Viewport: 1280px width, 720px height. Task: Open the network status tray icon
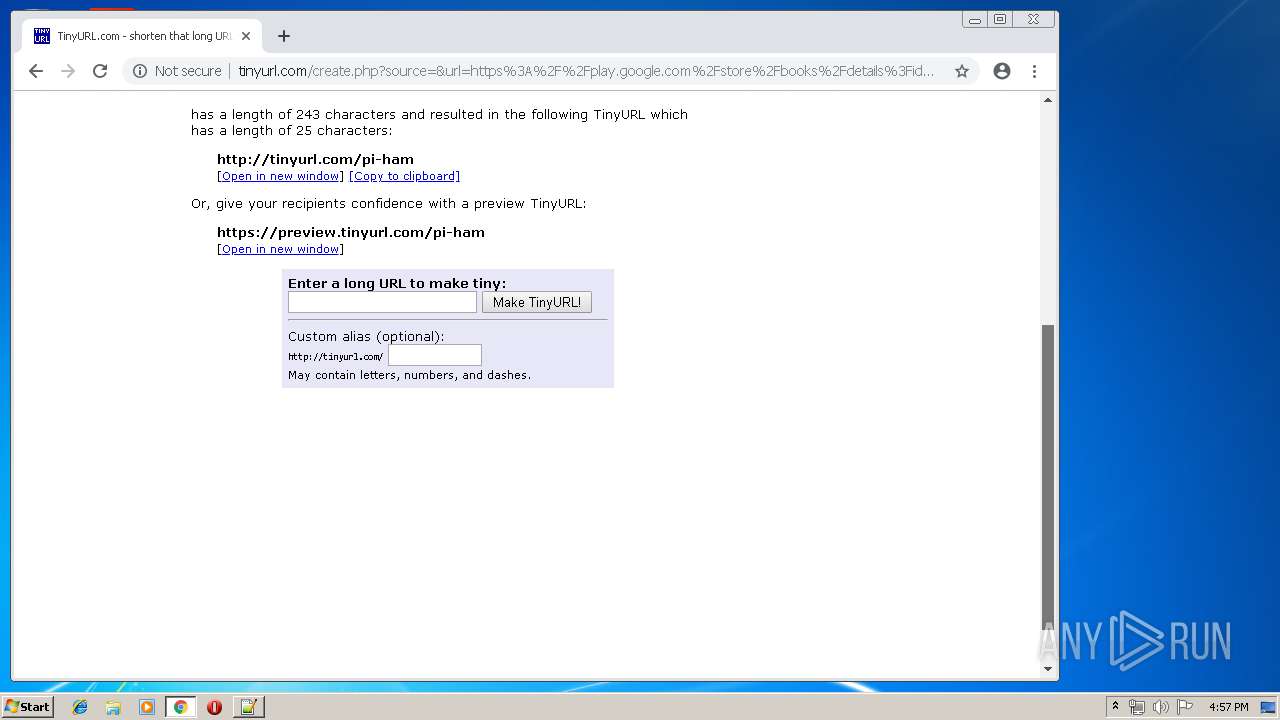[x=1137, y=707]
